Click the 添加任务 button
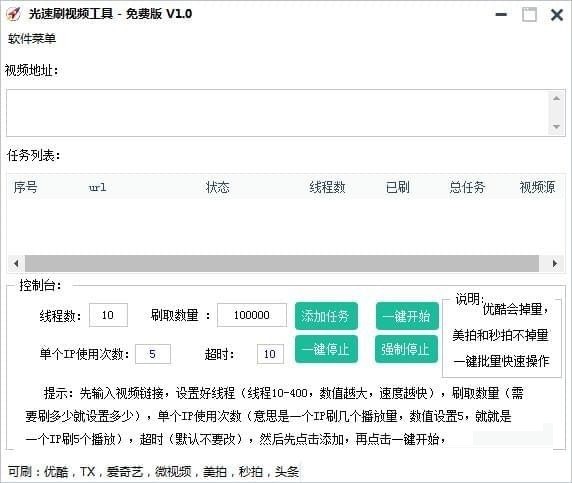572x483 pixels. coord(326,316)
